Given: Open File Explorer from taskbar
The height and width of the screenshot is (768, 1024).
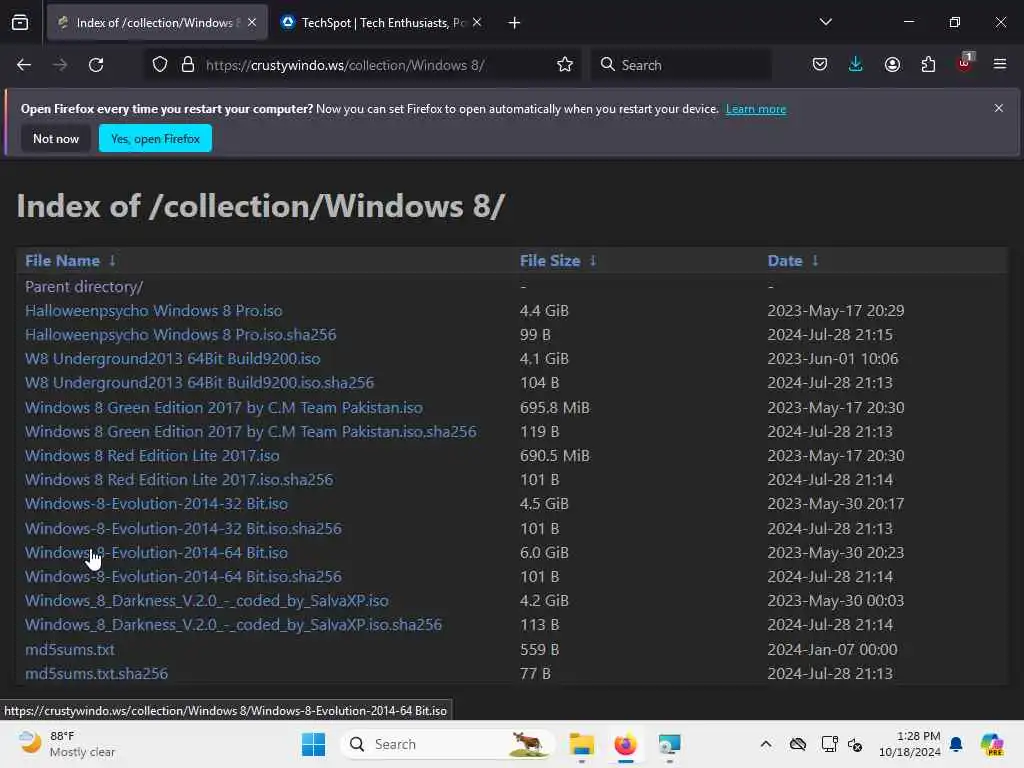Looking at the screenshot, I should pos(581,744).
